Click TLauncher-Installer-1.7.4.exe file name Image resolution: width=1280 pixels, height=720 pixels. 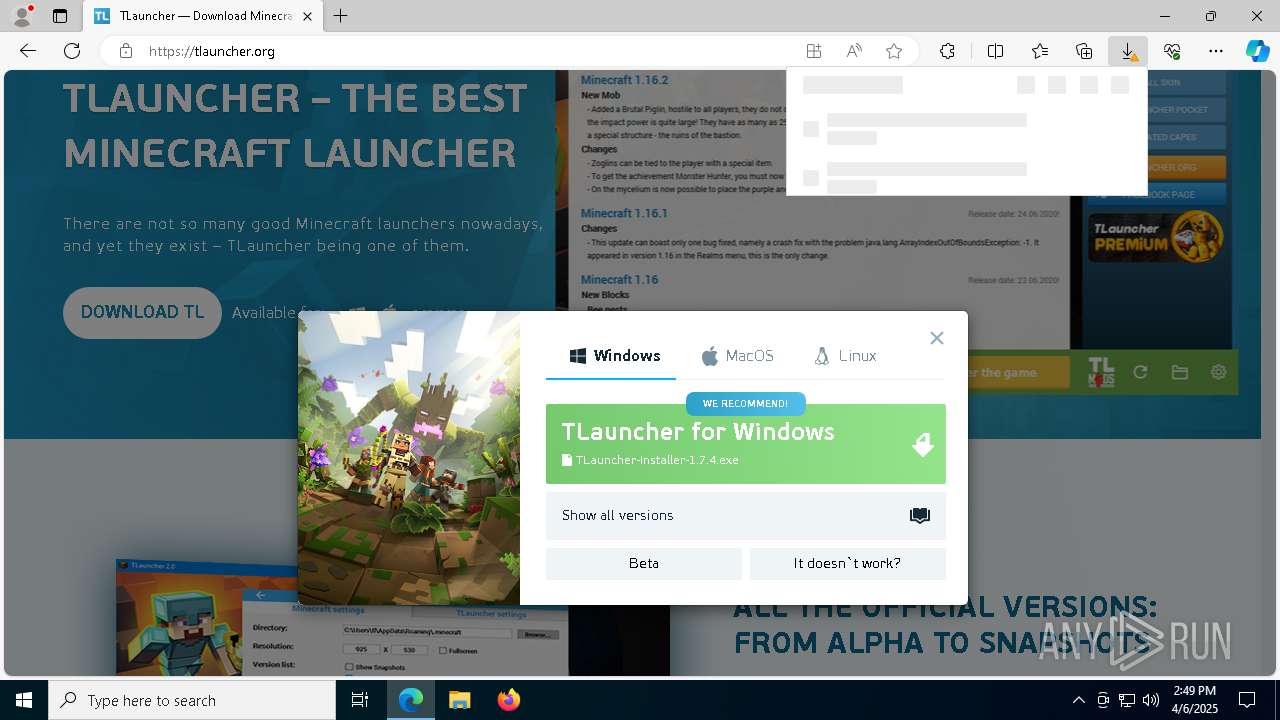click(657, 460)
